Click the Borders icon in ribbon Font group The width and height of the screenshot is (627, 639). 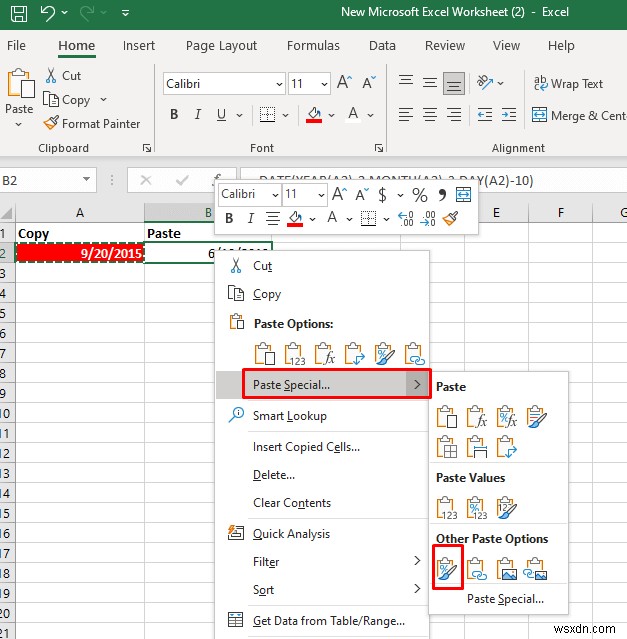267,115
